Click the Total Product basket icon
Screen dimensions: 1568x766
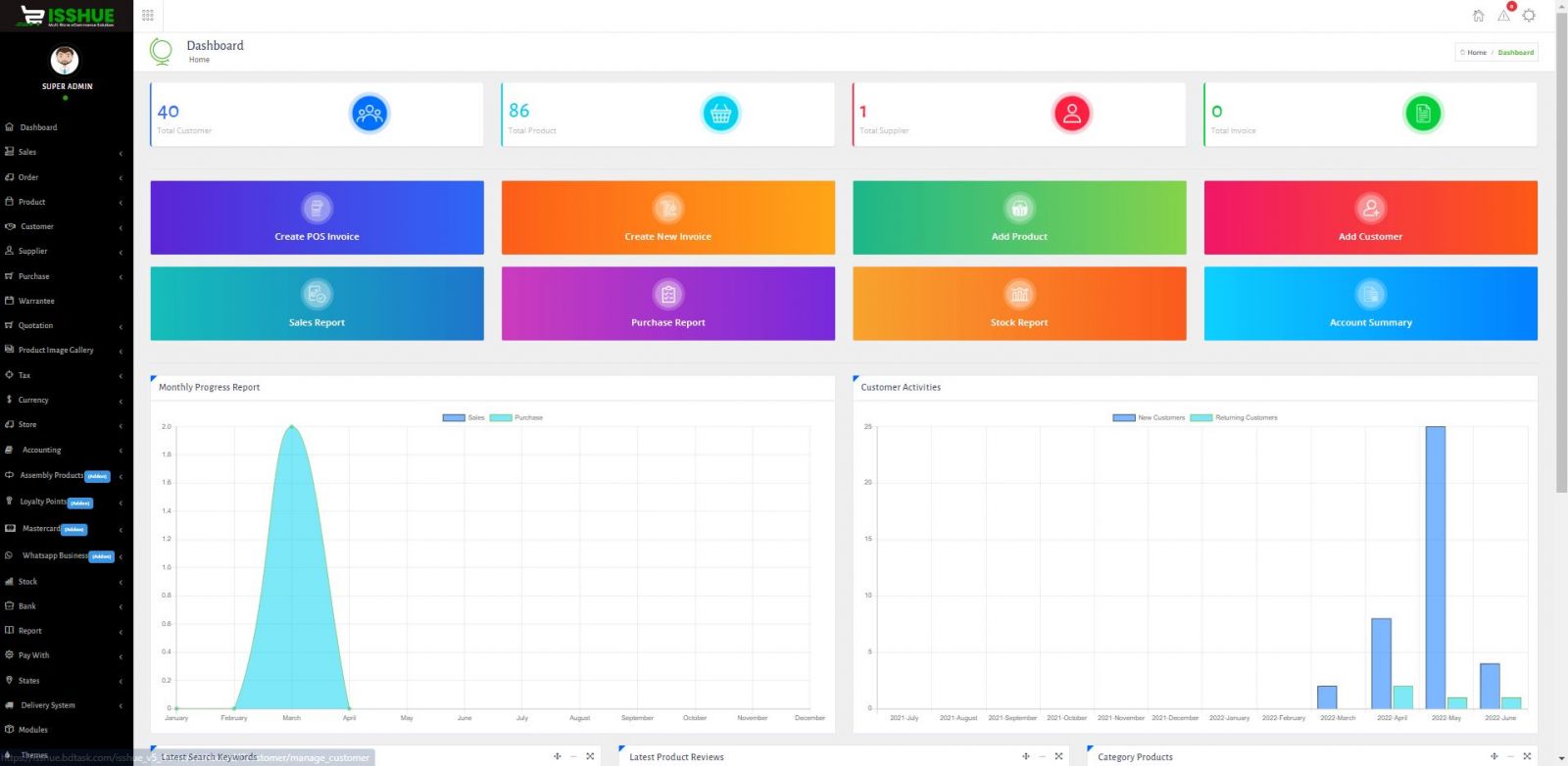click(720, 114)
